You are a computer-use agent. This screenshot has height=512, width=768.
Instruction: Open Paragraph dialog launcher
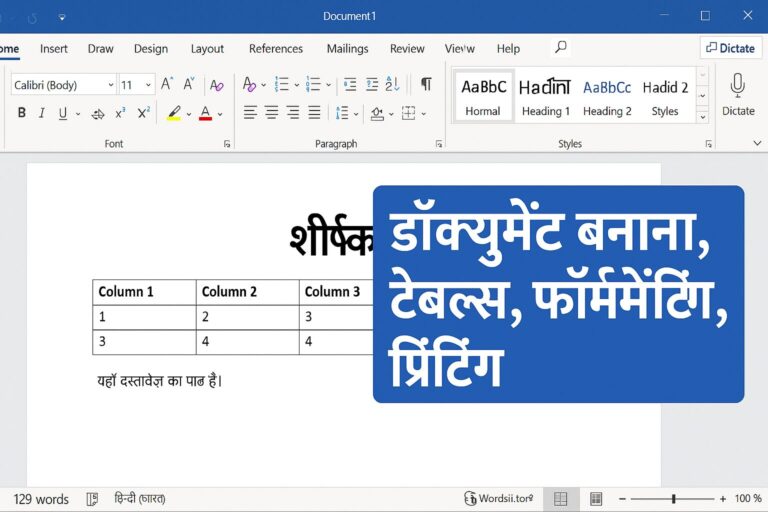[439, 144]
